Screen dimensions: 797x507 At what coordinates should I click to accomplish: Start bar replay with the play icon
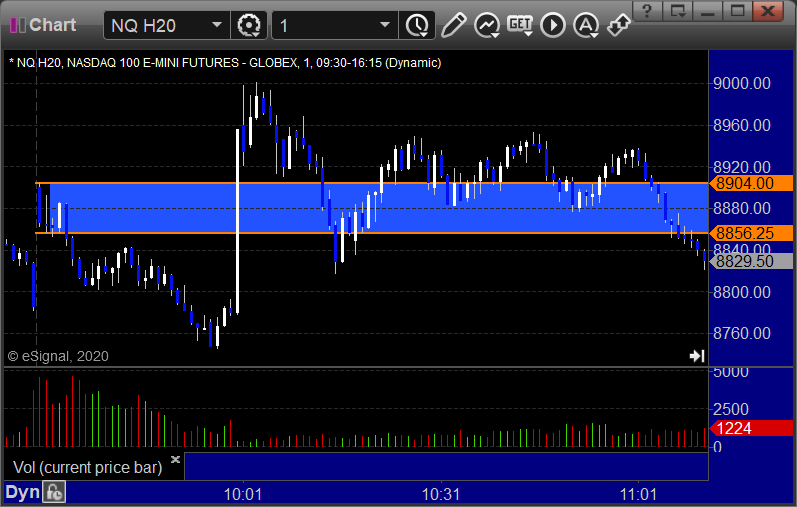[553, 25]
